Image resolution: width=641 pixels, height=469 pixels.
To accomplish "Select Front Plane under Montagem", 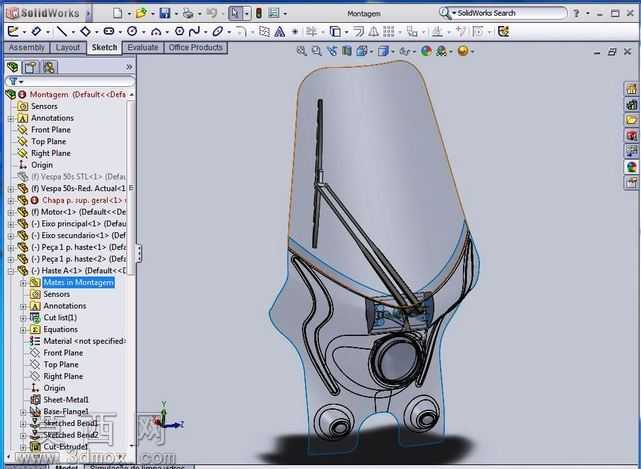I will [x=51, y=130].
